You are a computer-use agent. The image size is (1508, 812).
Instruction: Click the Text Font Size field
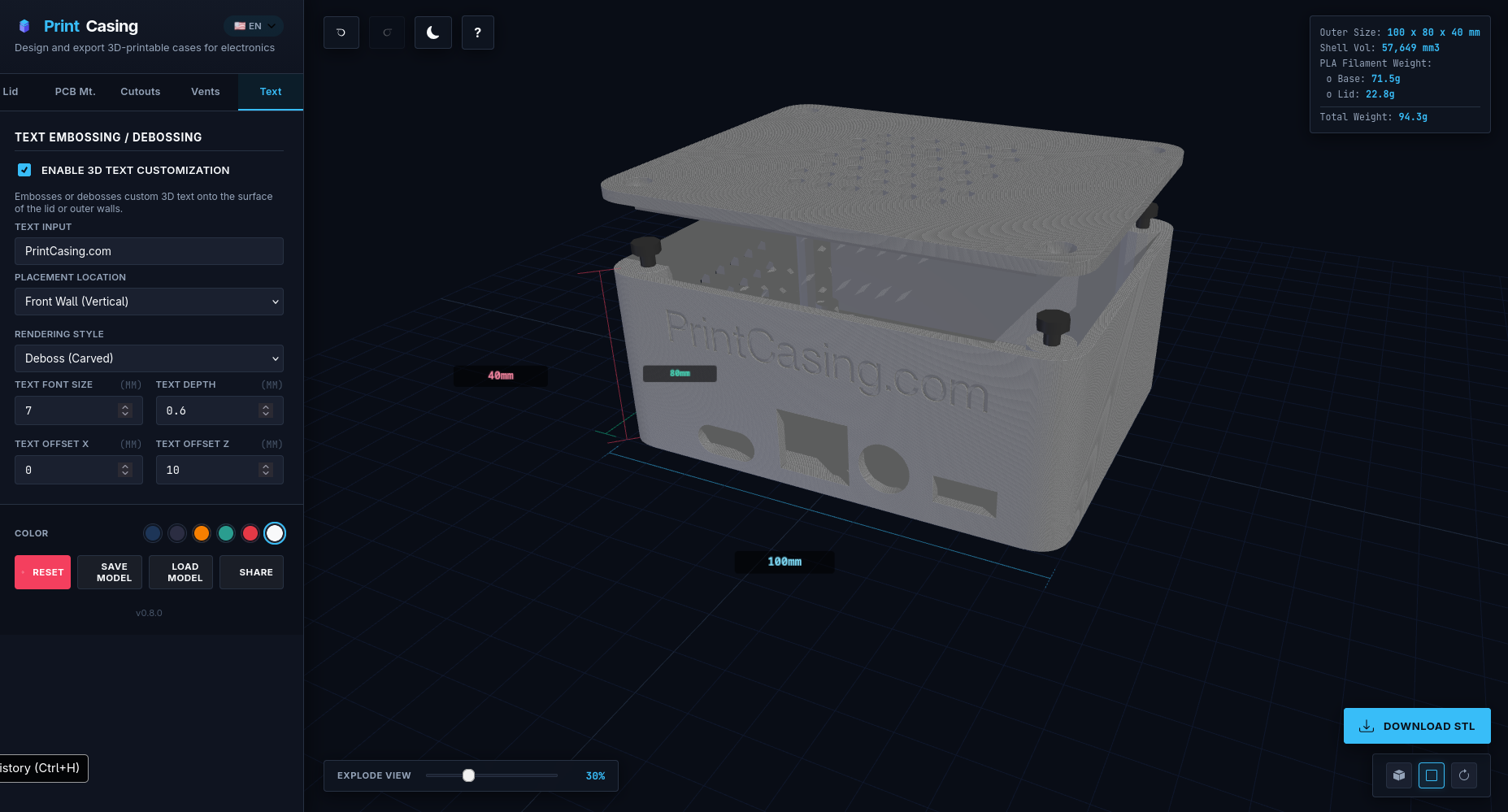click(79, 410)
